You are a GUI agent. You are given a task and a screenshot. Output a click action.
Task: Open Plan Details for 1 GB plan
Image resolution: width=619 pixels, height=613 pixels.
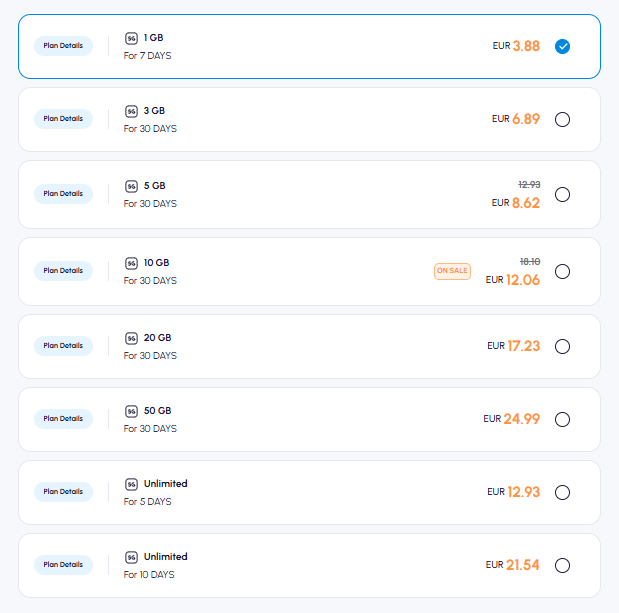(63, 46)
